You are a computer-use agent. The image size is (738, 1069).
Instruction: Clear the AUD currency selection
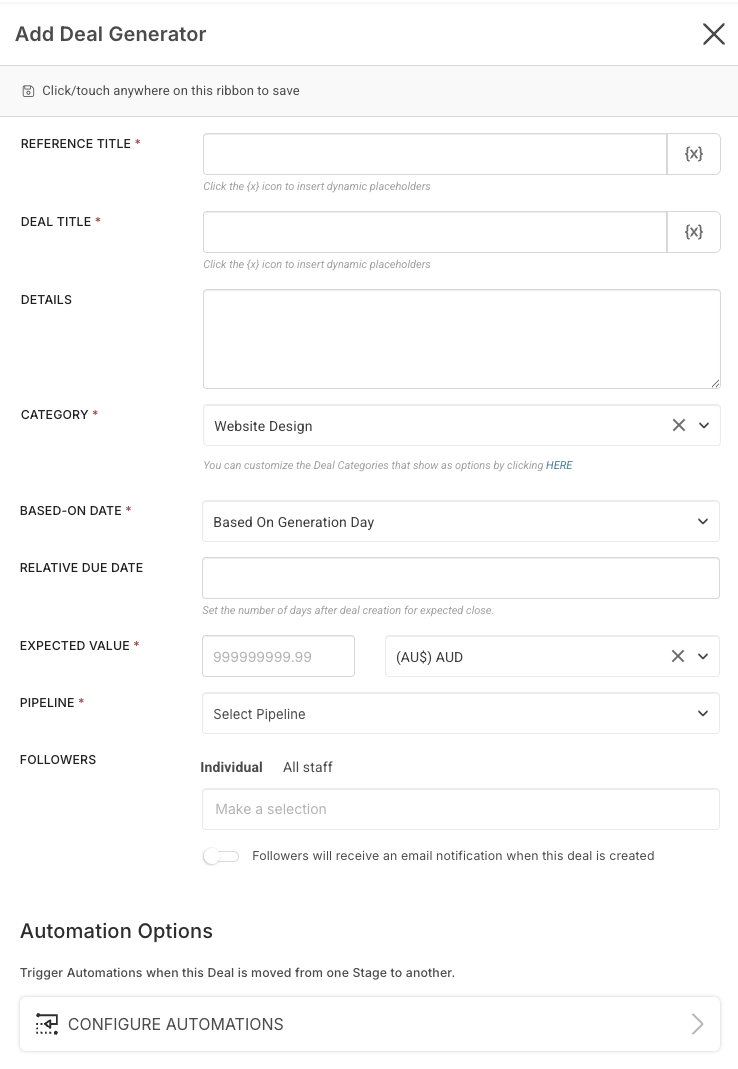tap(677, 656)
